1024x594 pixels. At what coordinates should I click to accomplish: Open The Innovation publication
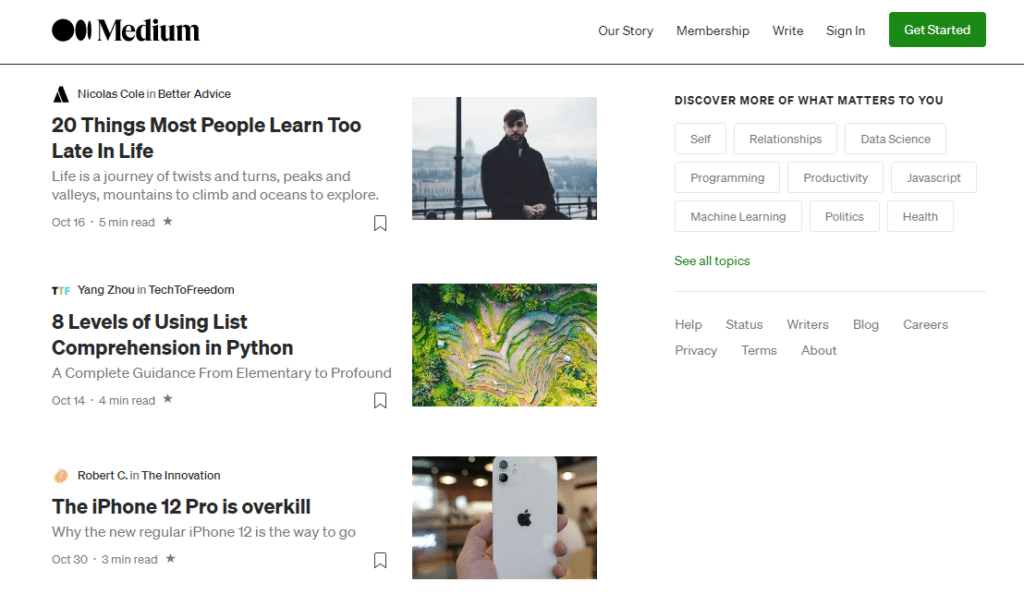click(x=181, y=476)
